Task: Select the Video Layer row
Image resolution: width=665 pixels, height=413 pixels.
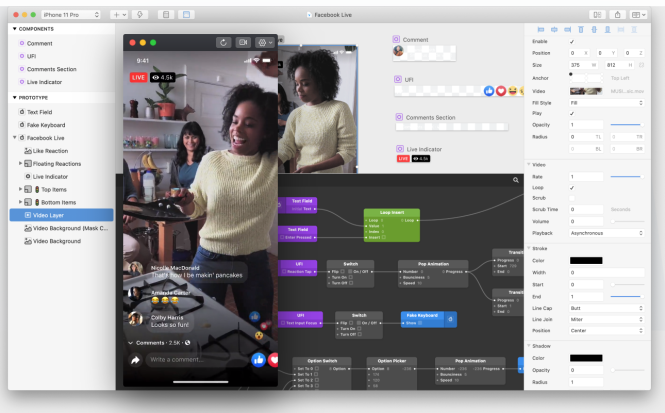Action: (61, 215)
